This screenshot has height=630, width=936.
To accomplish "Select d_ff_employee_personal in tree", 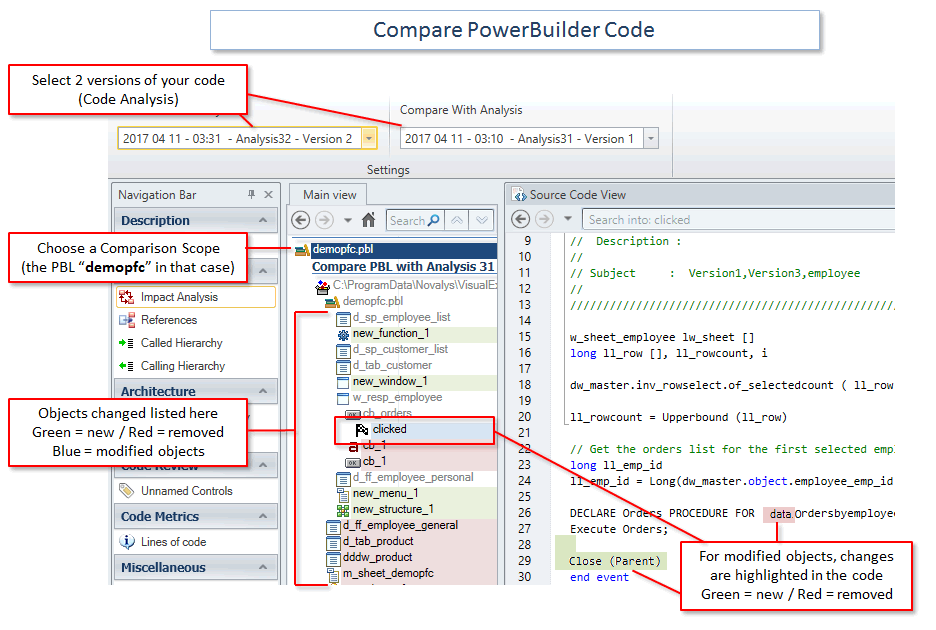I will coord(412,478).
